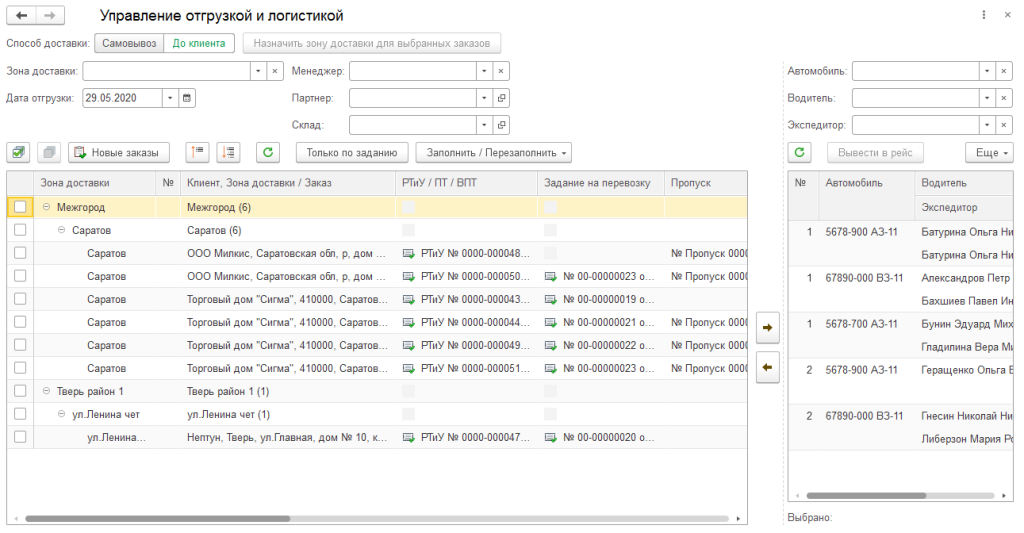Switch to Самовывоз delivery method
Viewport: 1024px width, 533px height.
tap(129, 43)
